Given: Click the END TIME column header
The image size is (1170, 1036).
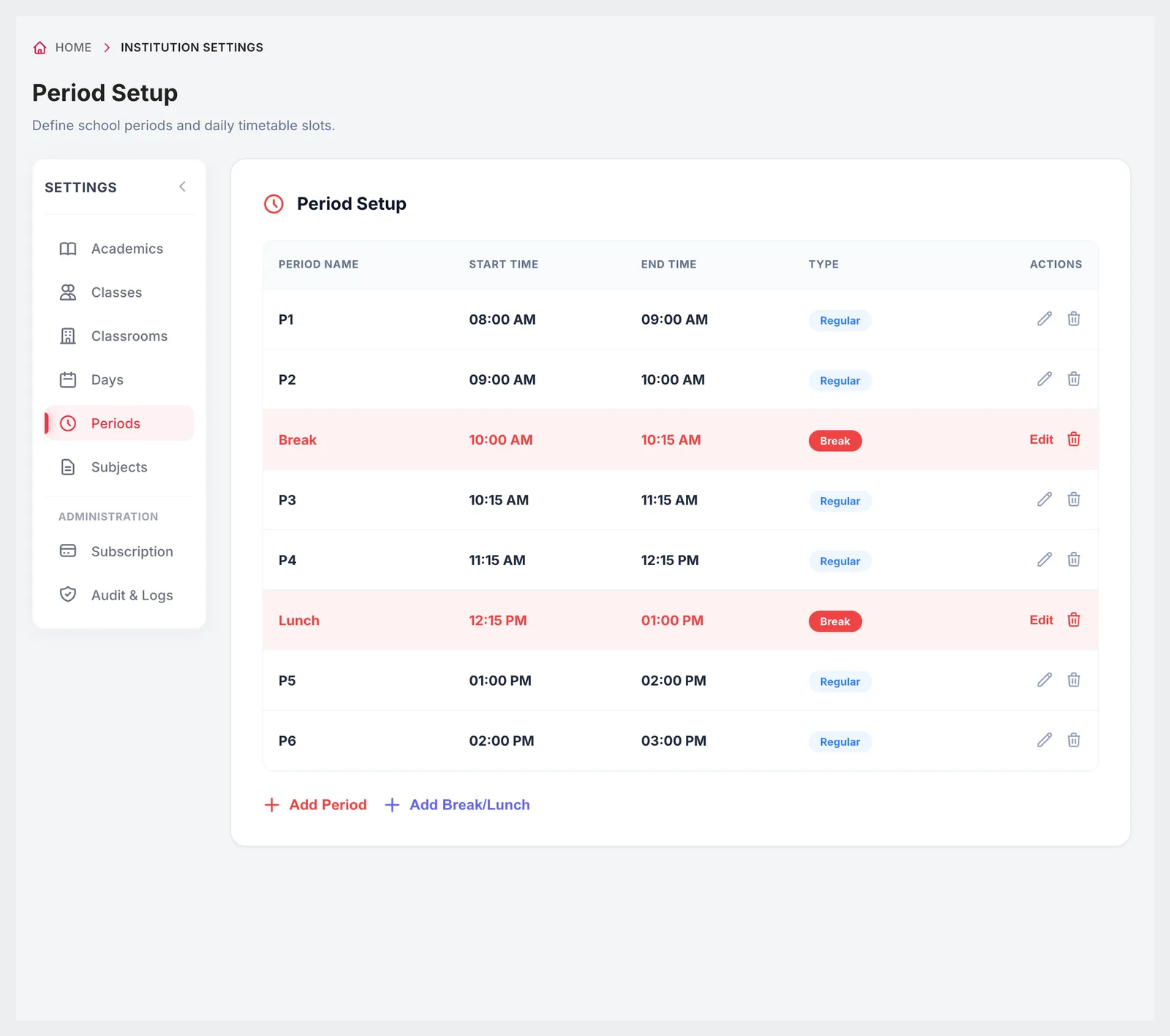Looking at the screenshot, I should point(668,264).
